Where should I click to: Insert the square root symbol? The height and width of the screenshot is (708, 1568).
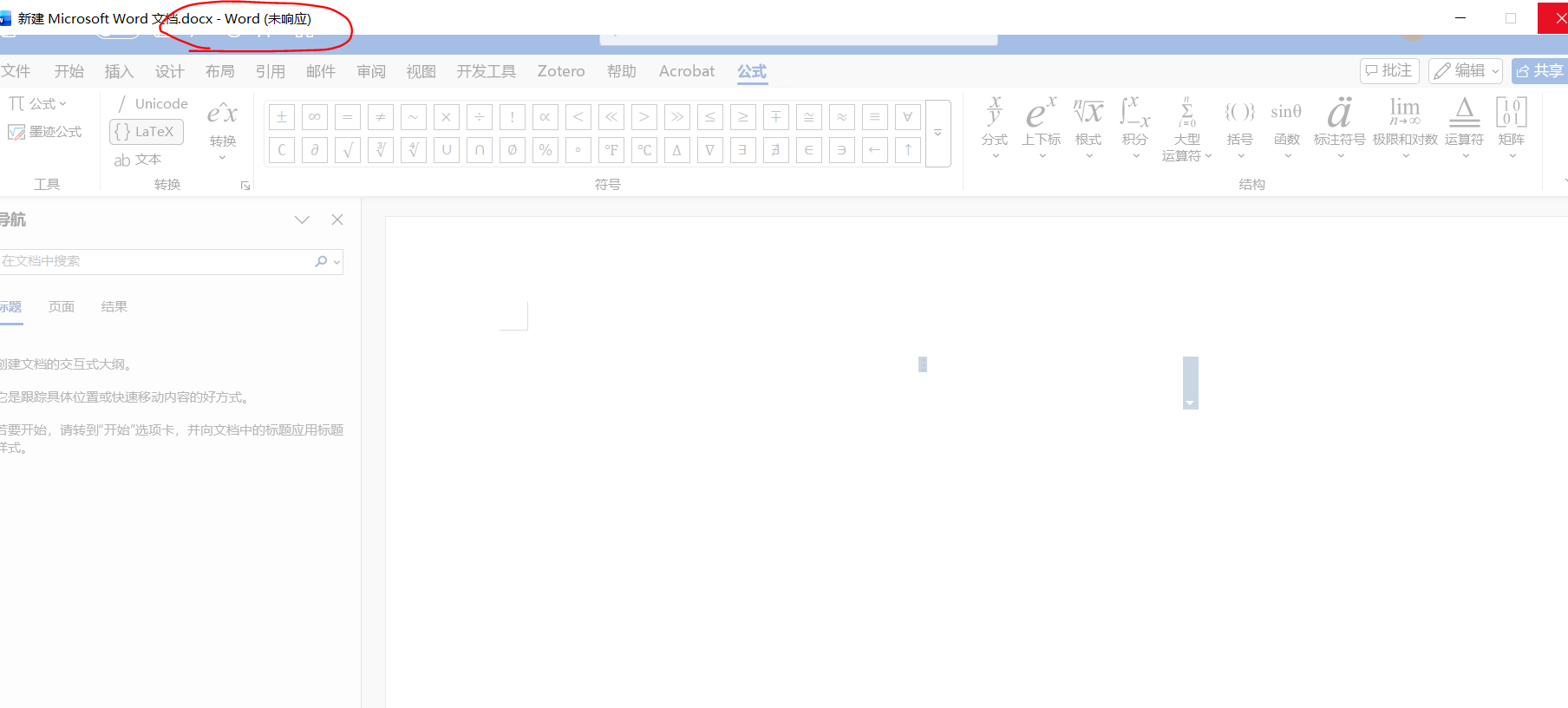point(348,150)
